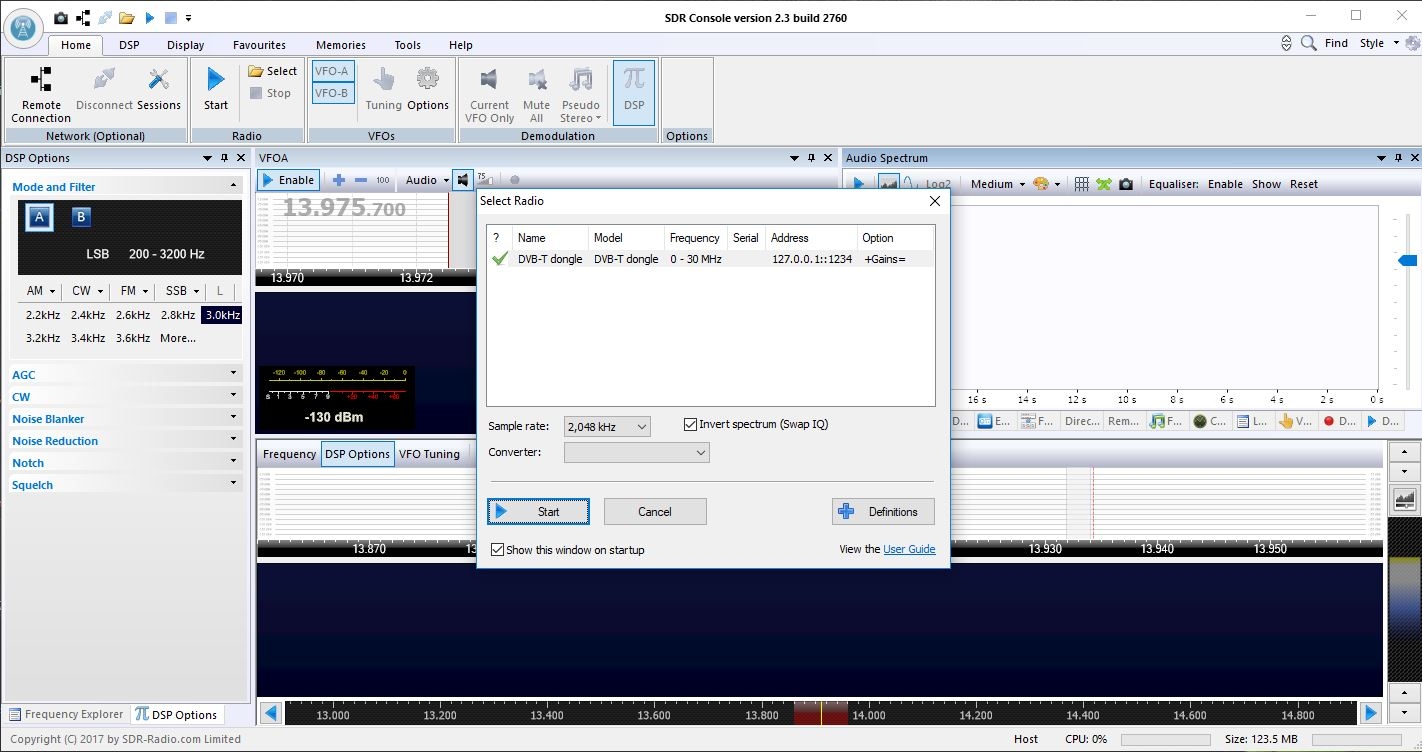The image size is (1422, 752).
Task: Enable the Equaliser in Audio Spectrum
Action: tap(1225, 184)
